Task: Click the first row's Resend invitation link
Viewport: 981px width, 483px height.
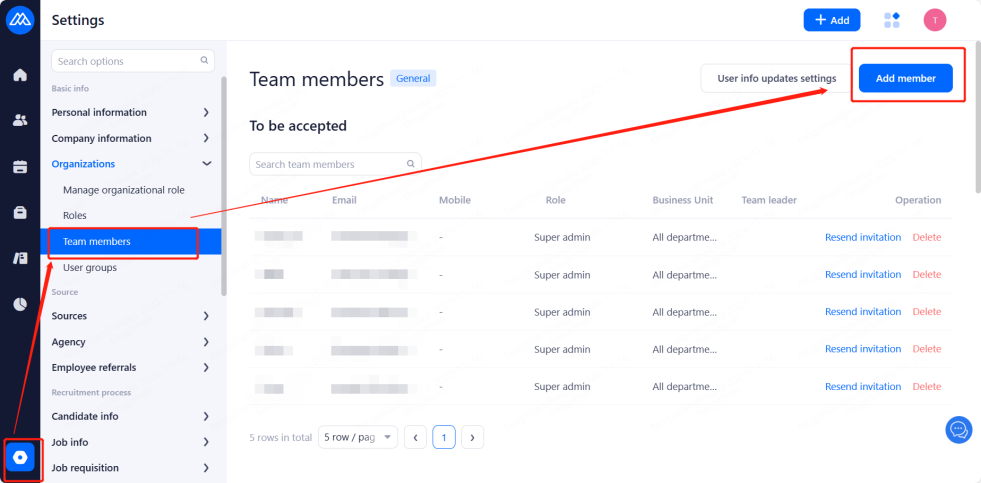Action: 862,237
